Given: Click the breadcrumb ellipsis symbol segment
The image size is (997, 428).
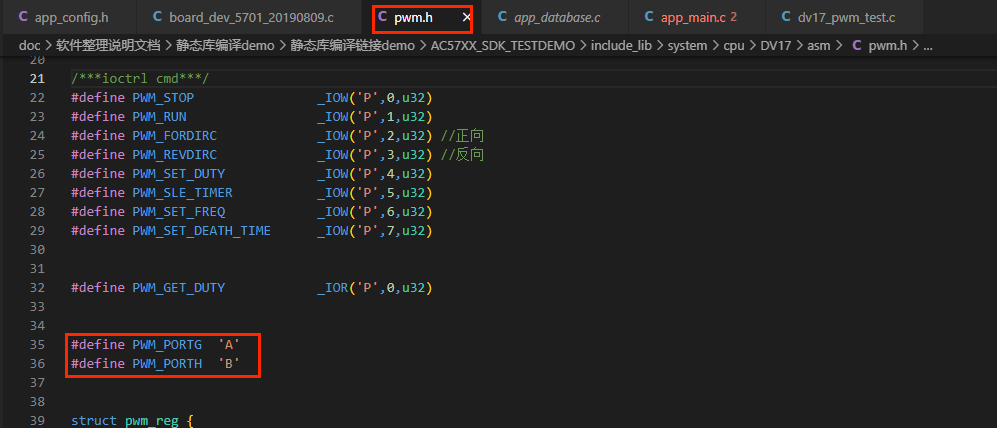Looking at the screenshot, I should pos(927,47).
